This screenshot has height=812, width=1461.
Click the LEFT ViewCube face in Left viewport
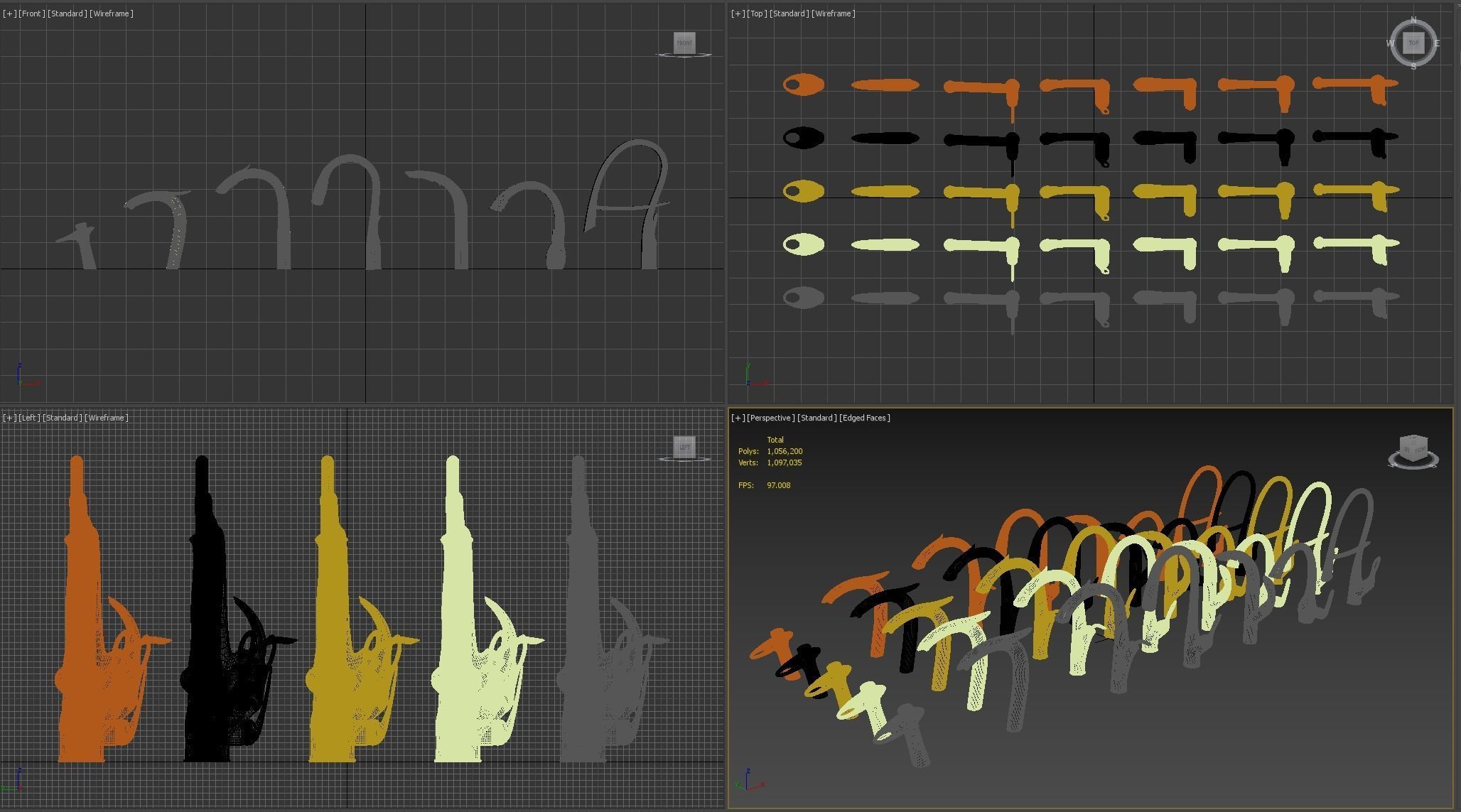pos(684,447)
